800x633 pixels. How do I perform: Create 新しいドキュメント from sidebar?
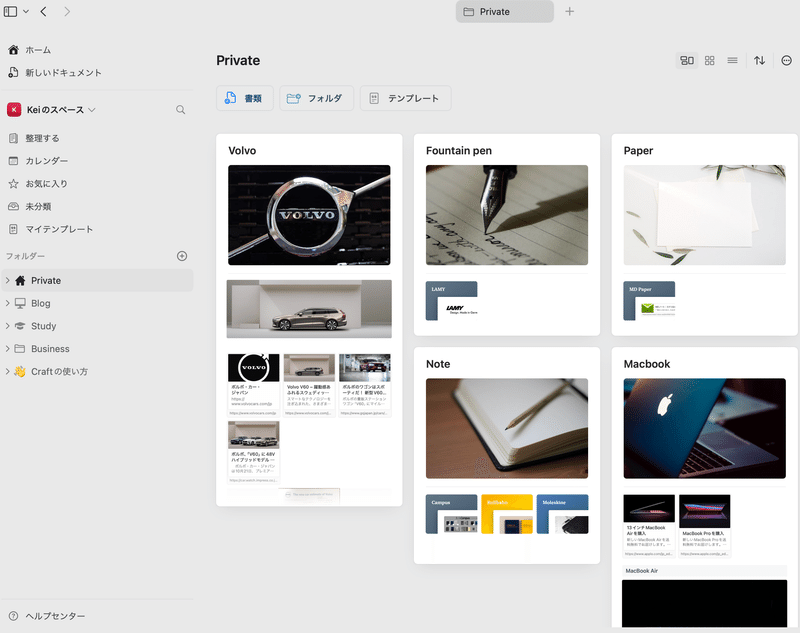pos(63,72)
